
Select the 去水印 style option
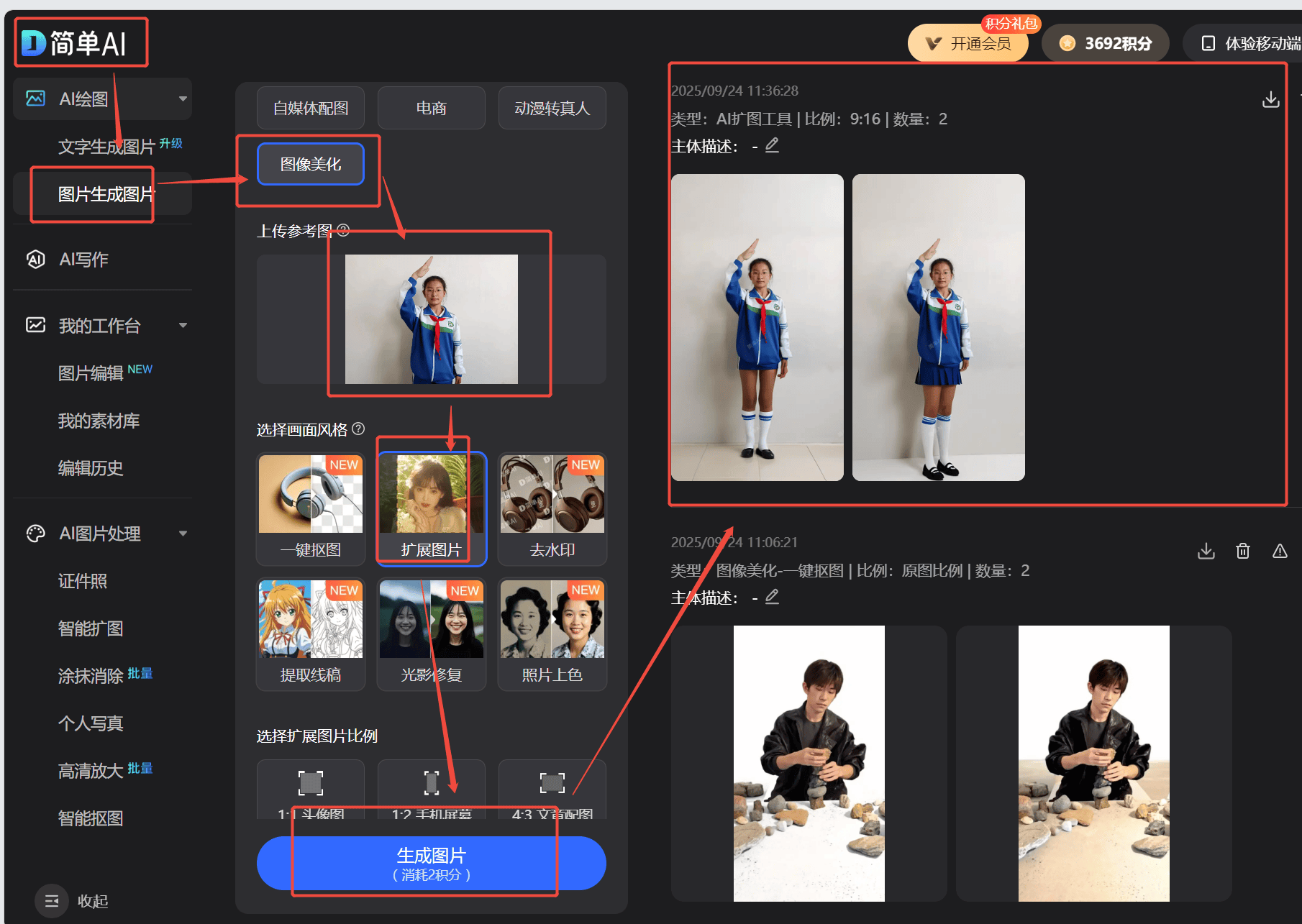552,508
